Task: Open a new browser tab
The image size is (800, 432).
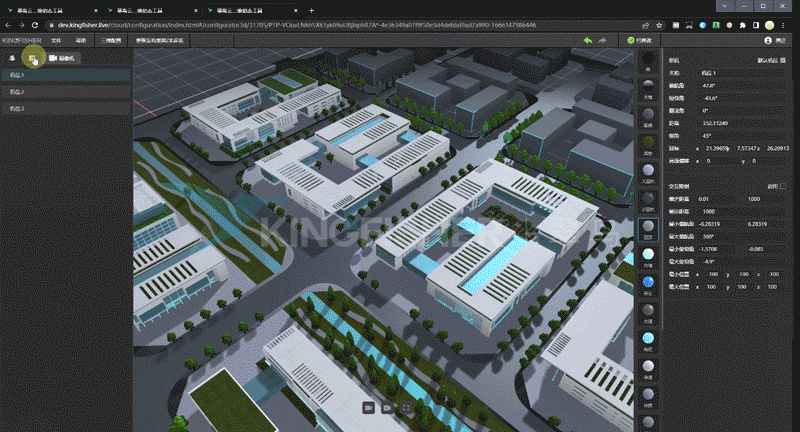Action: [x=311, y=10]
